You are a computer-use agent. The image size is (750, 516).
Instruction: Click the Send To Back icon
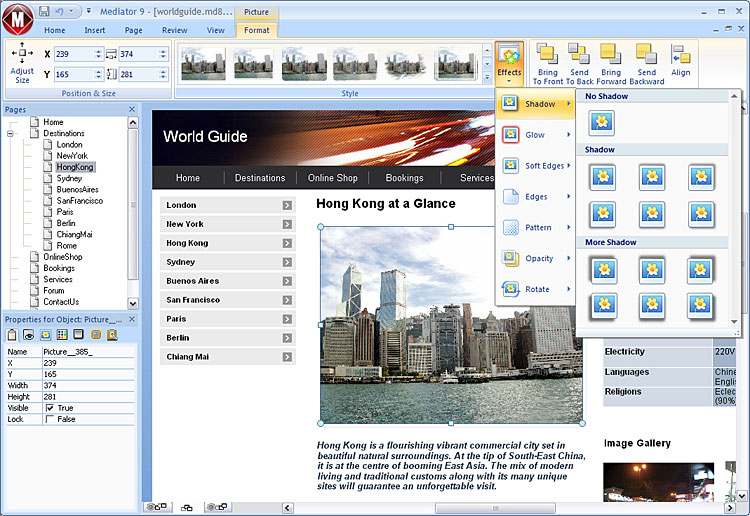(x=579, y=54)
